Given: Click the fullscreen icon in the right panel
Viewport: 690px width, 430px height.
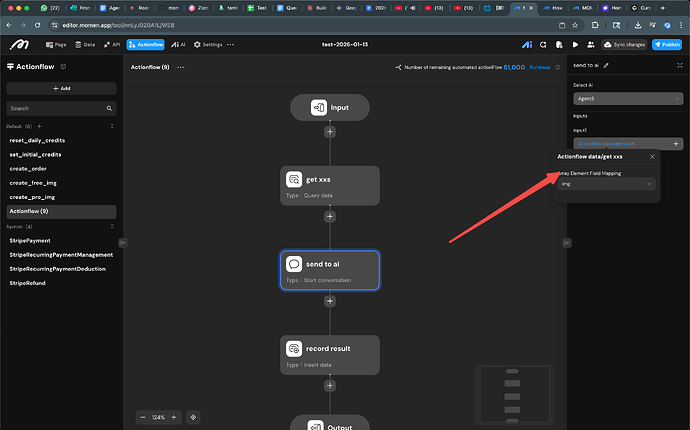Looking at the screenshot, I should point(680,65).
